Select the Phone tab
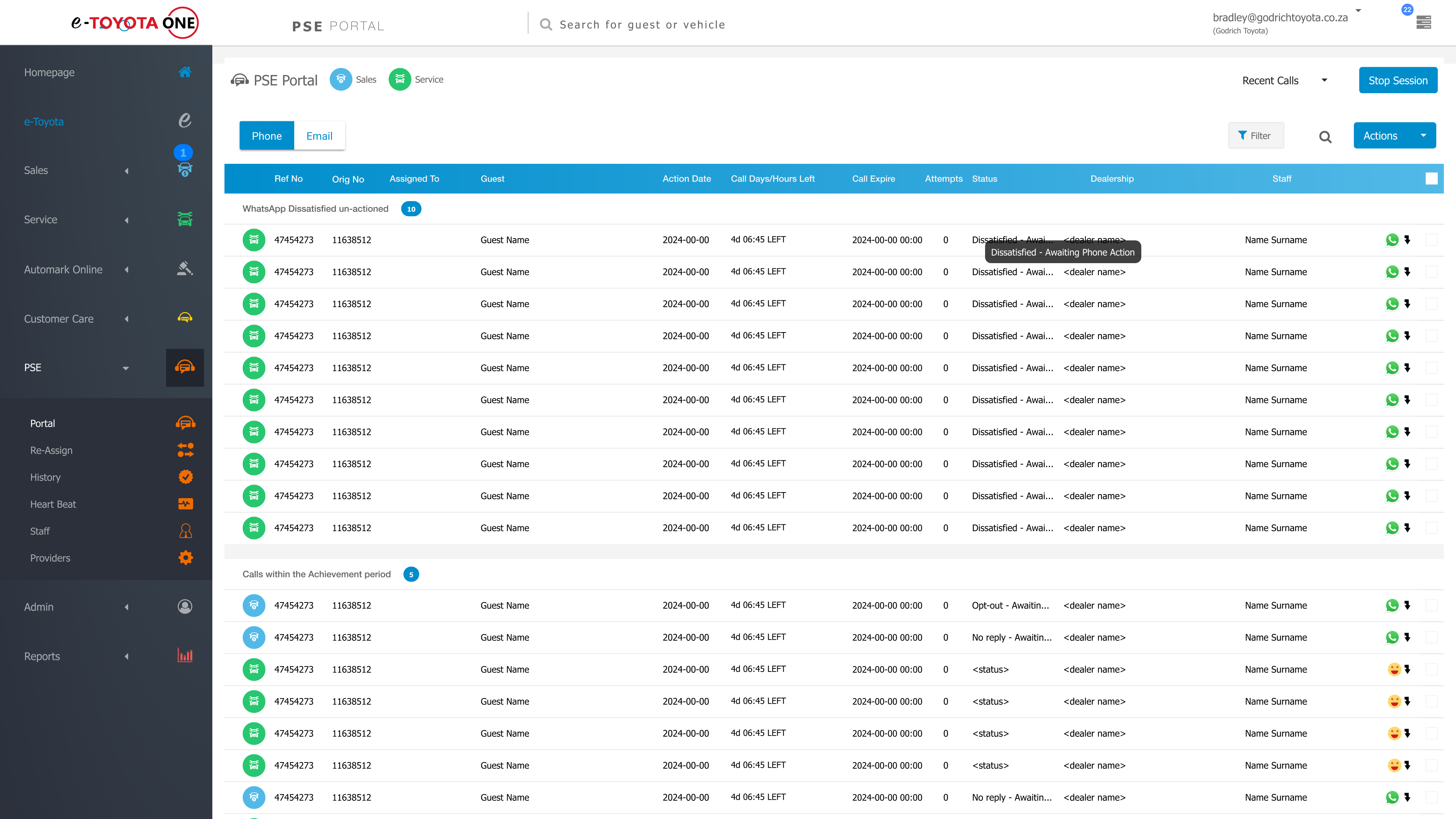Image resolution: width=1456 pixels, height=819 pixels. (266, 136)
